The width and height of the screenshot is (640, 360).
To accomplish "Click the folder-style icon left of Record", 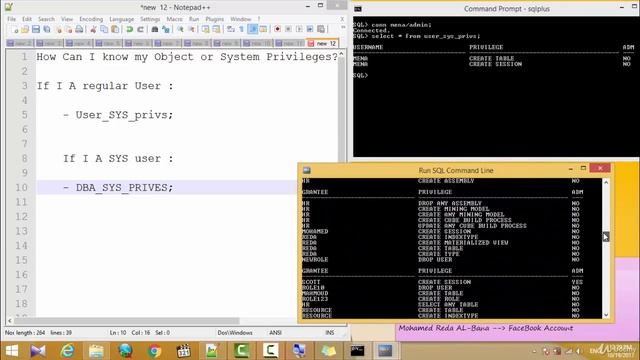I will click(x=263, y=29).
